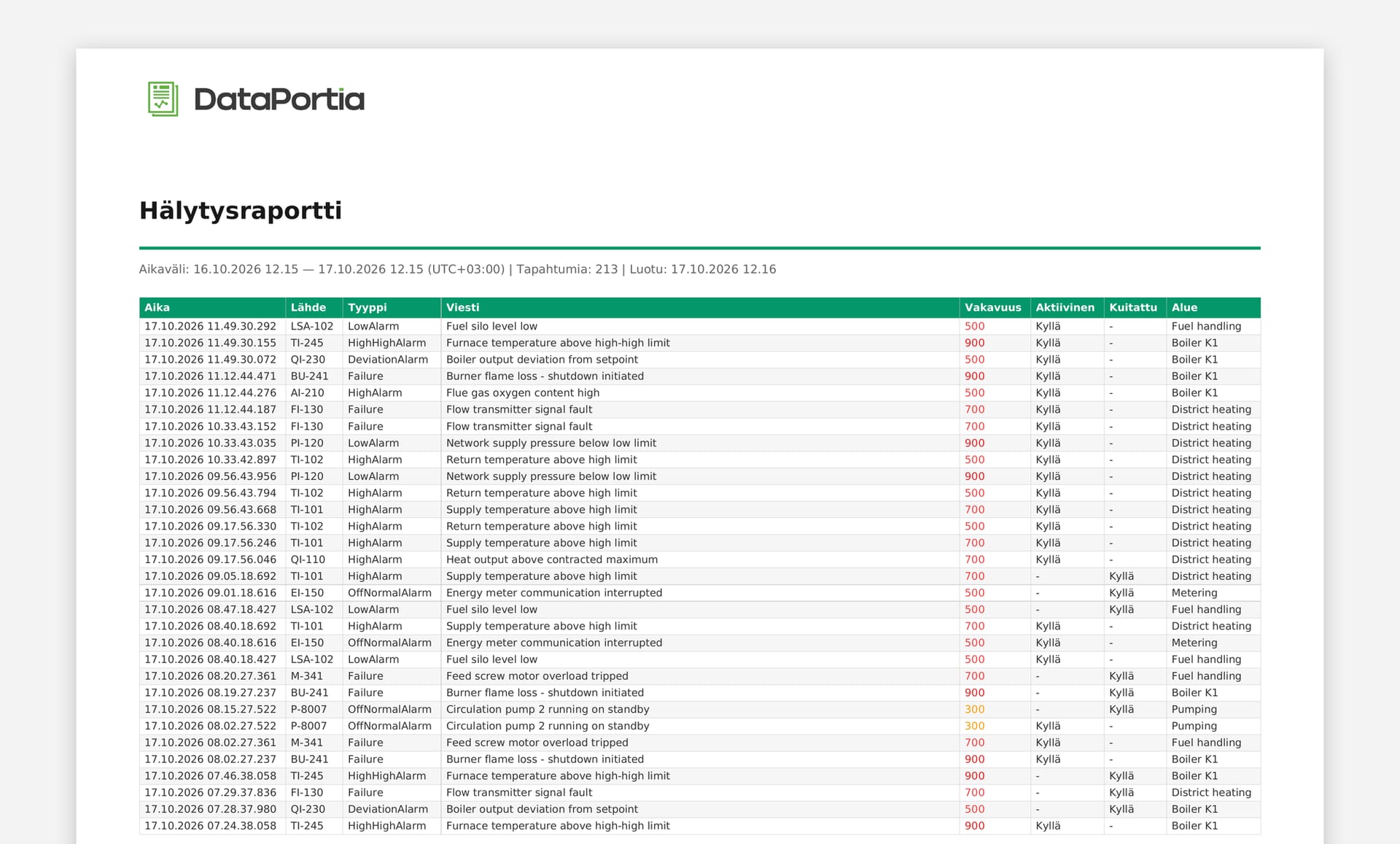Viewport: 1400px width, 844px height.
Task: Click Metering area in 09.01.18.616 row
Action: 1194,593
